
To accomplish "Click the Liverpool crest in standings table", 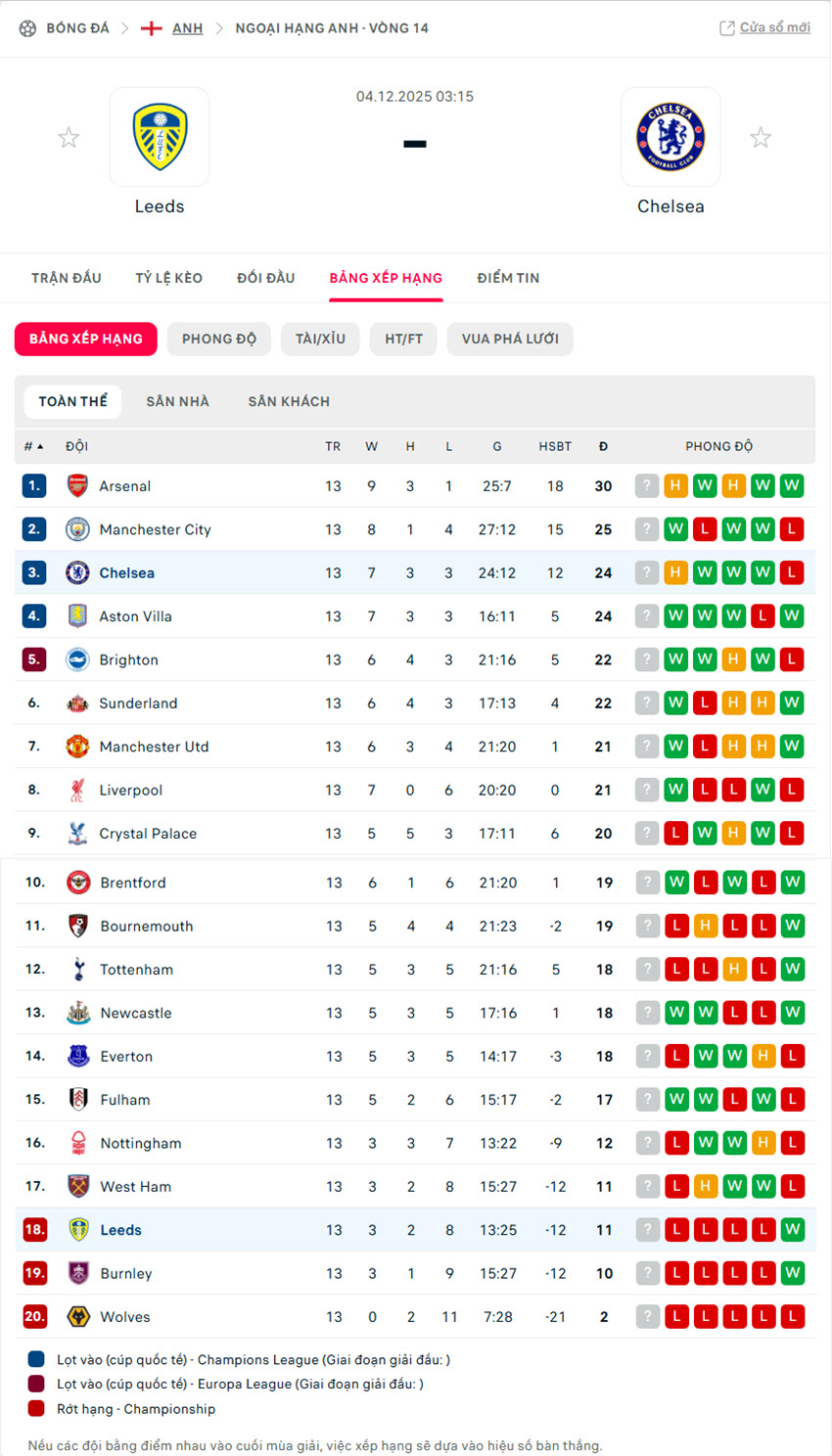I will (77, 791).
